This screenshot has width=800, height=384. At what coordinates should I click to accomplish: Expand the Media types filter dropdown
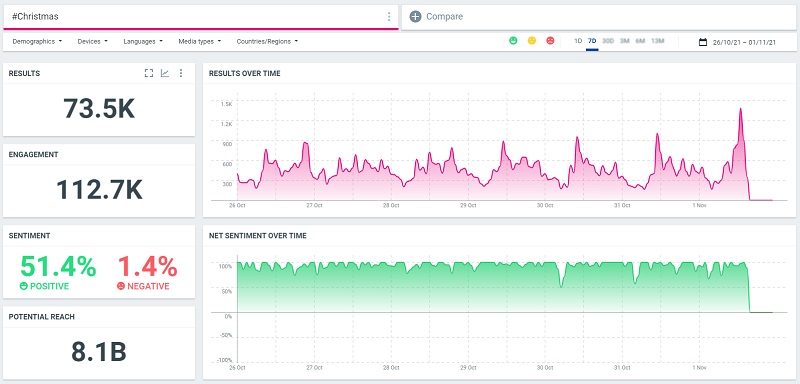coord(199,42)
